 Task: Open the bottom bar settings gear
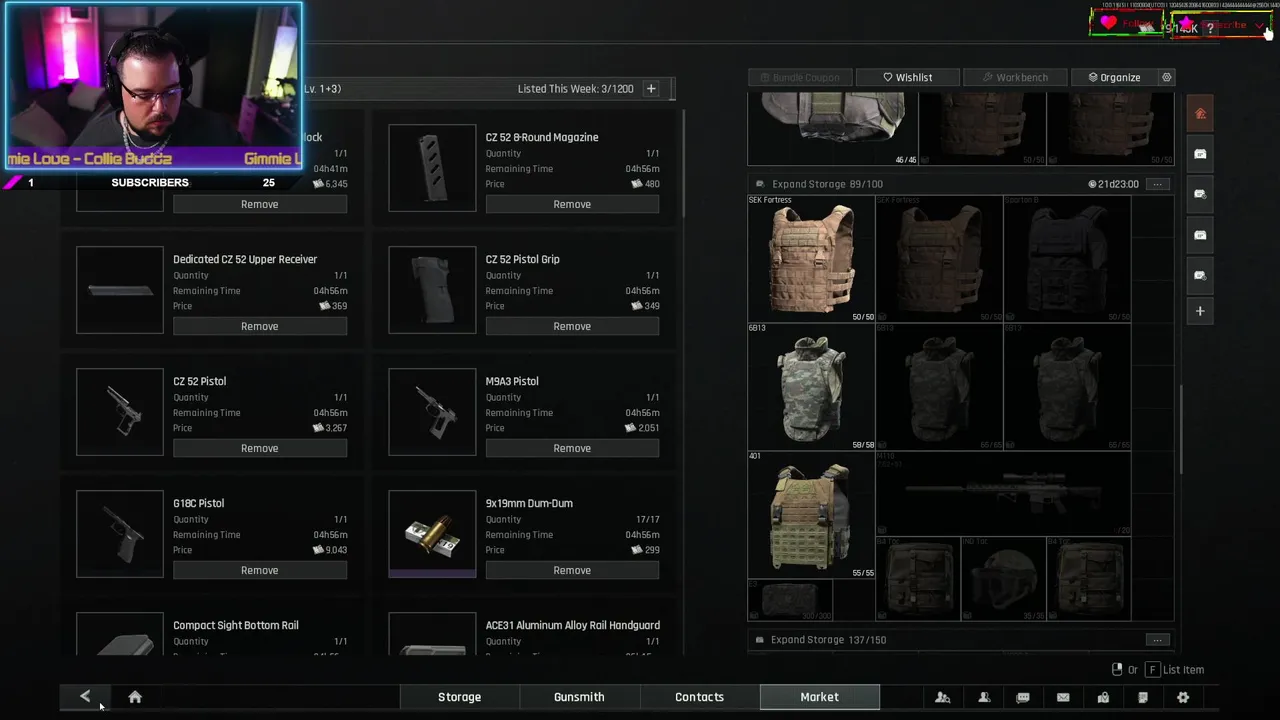pos(1183,697)
